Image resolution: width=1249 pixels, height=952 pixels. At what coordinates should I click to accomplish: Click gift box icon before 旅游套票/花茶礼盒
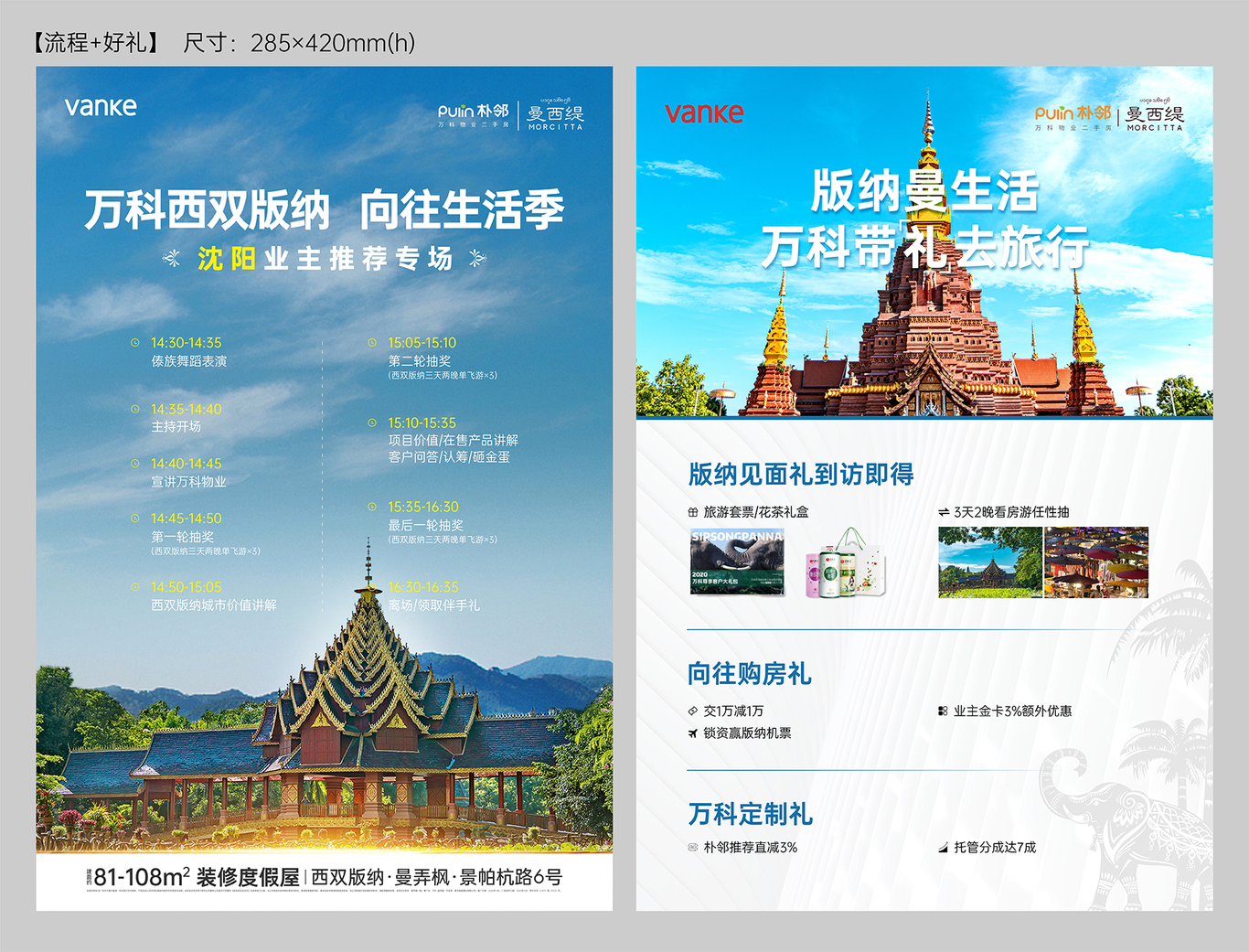(x=693, y=512)
